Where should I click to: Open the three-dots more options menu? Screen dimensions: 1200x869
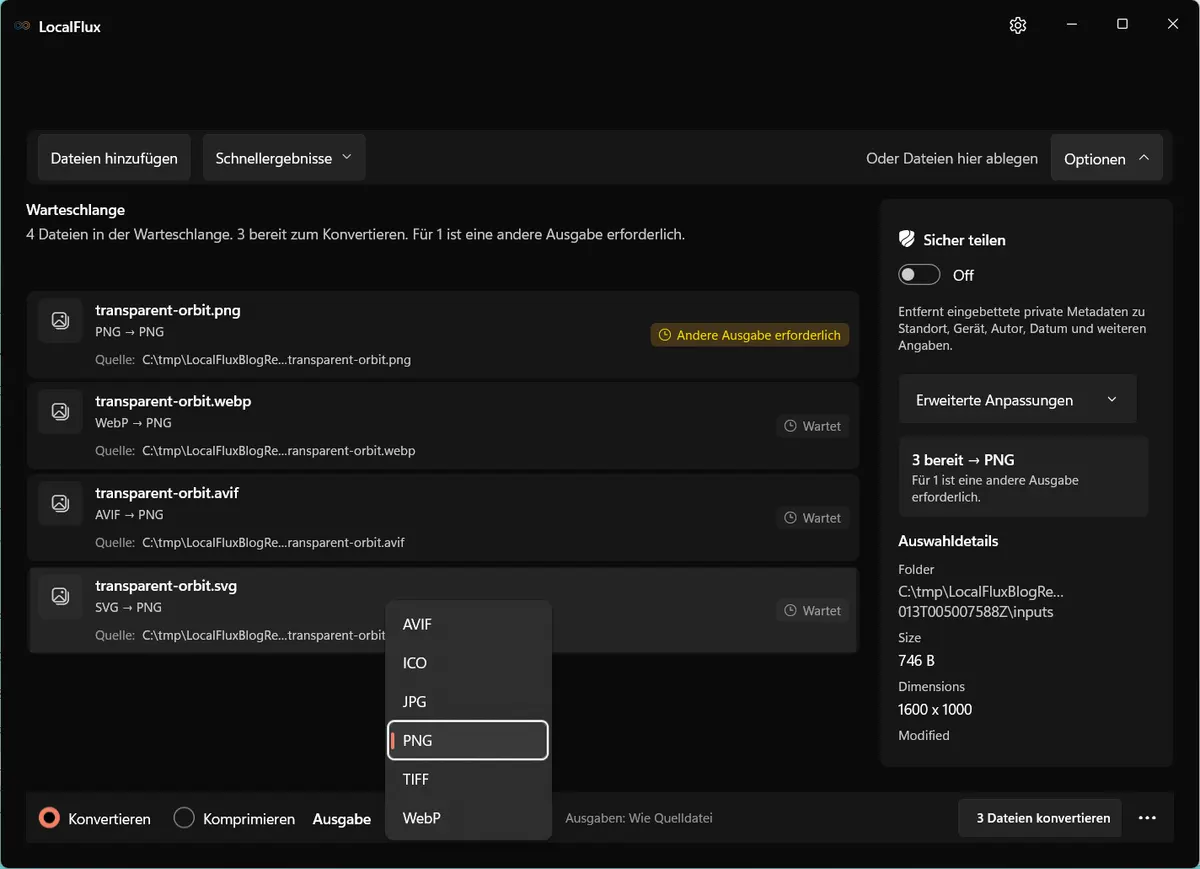(x=1147, y=818)
